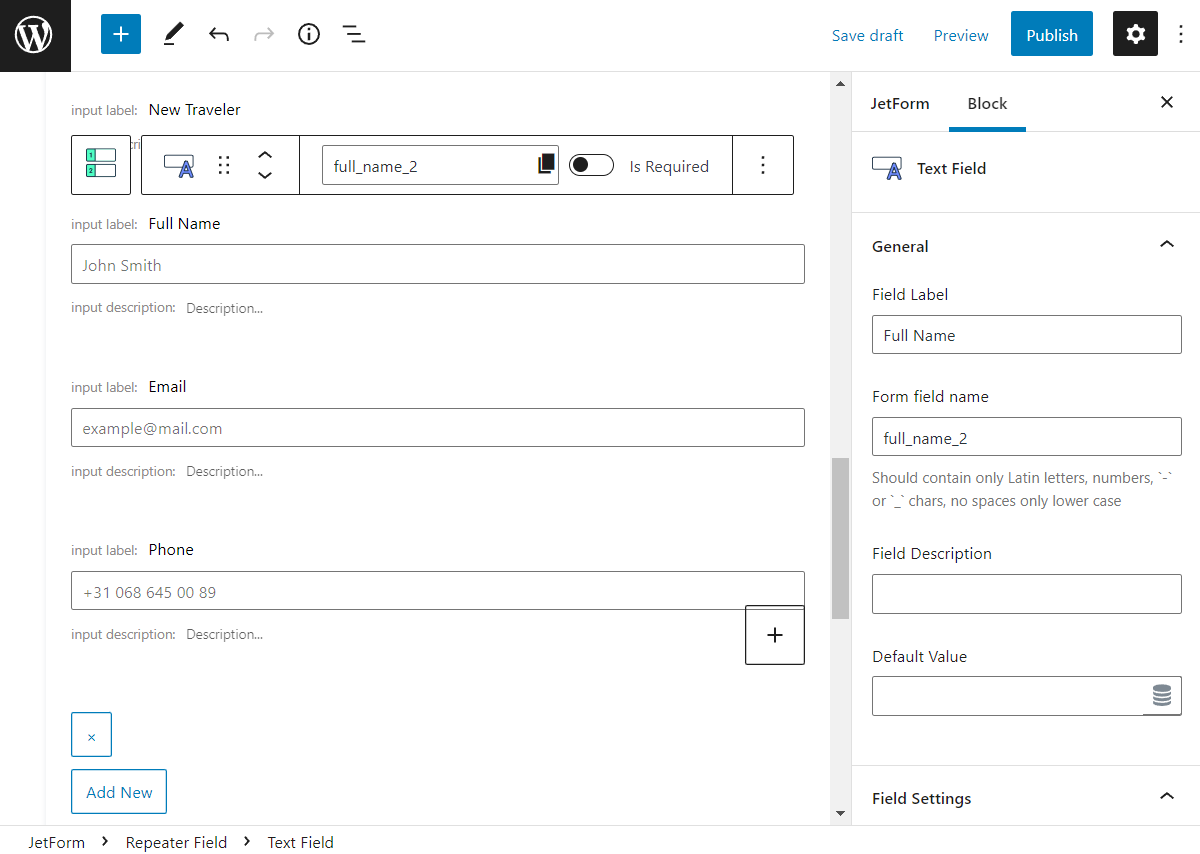Collapse the General settings section
1200x854 pixels.
[x=1166, y=244]
